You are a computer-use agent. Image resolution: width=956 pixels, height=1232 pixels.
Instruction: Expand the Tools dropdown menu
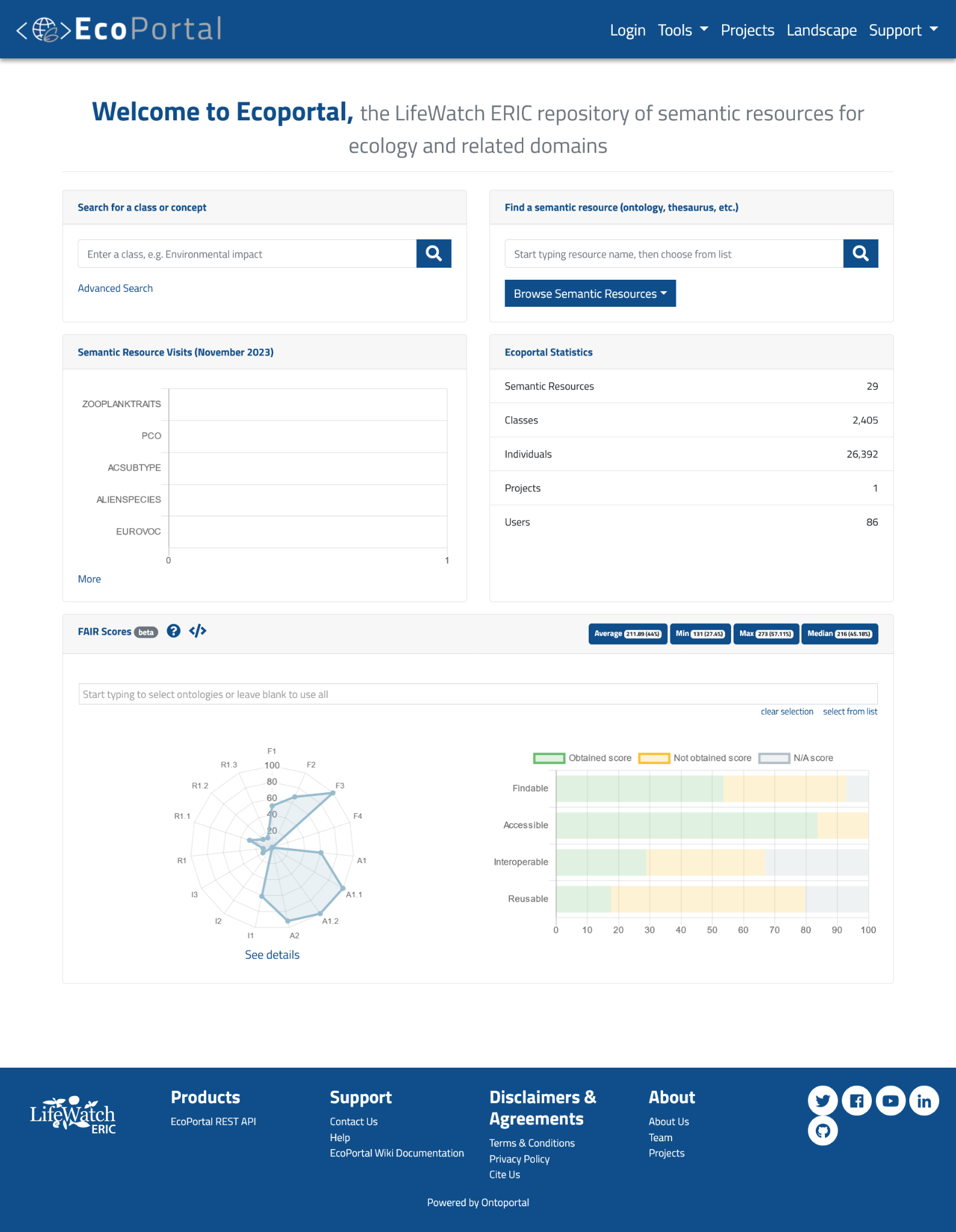(x=683, y=30)
